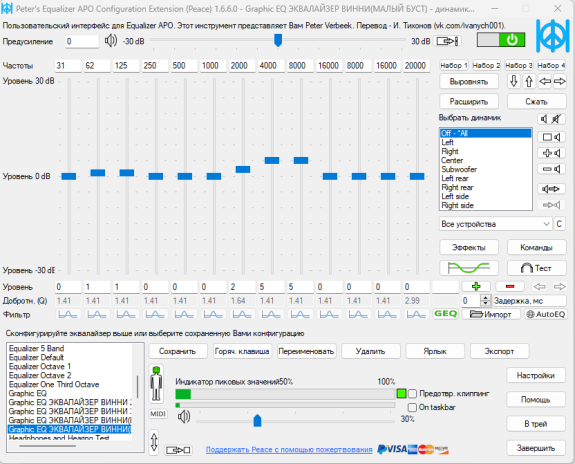Shift frequencies left with left arrow button
575x464 pixels.
pyautogui.click(x=545, y=81)
